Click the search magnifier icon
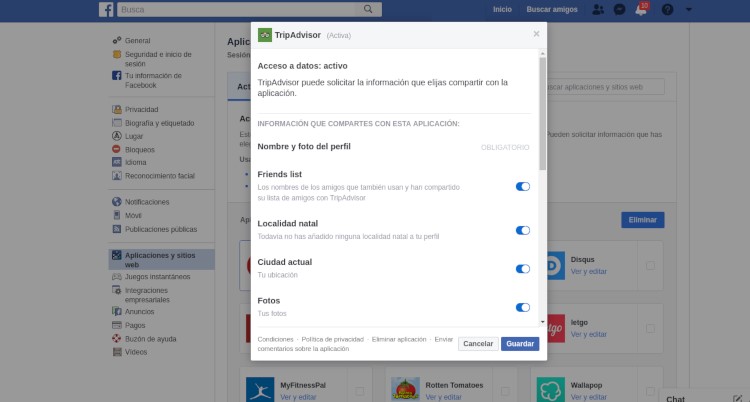Screen dimensions: 750x402 tap(368, 9)
